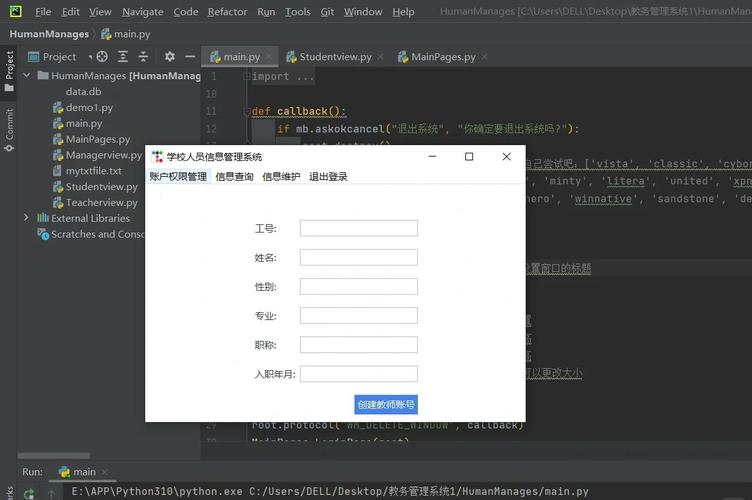752x500 pixels.
Task: Open 账户权限管理 menu in the app window
Action: click(x=178, y=176)
